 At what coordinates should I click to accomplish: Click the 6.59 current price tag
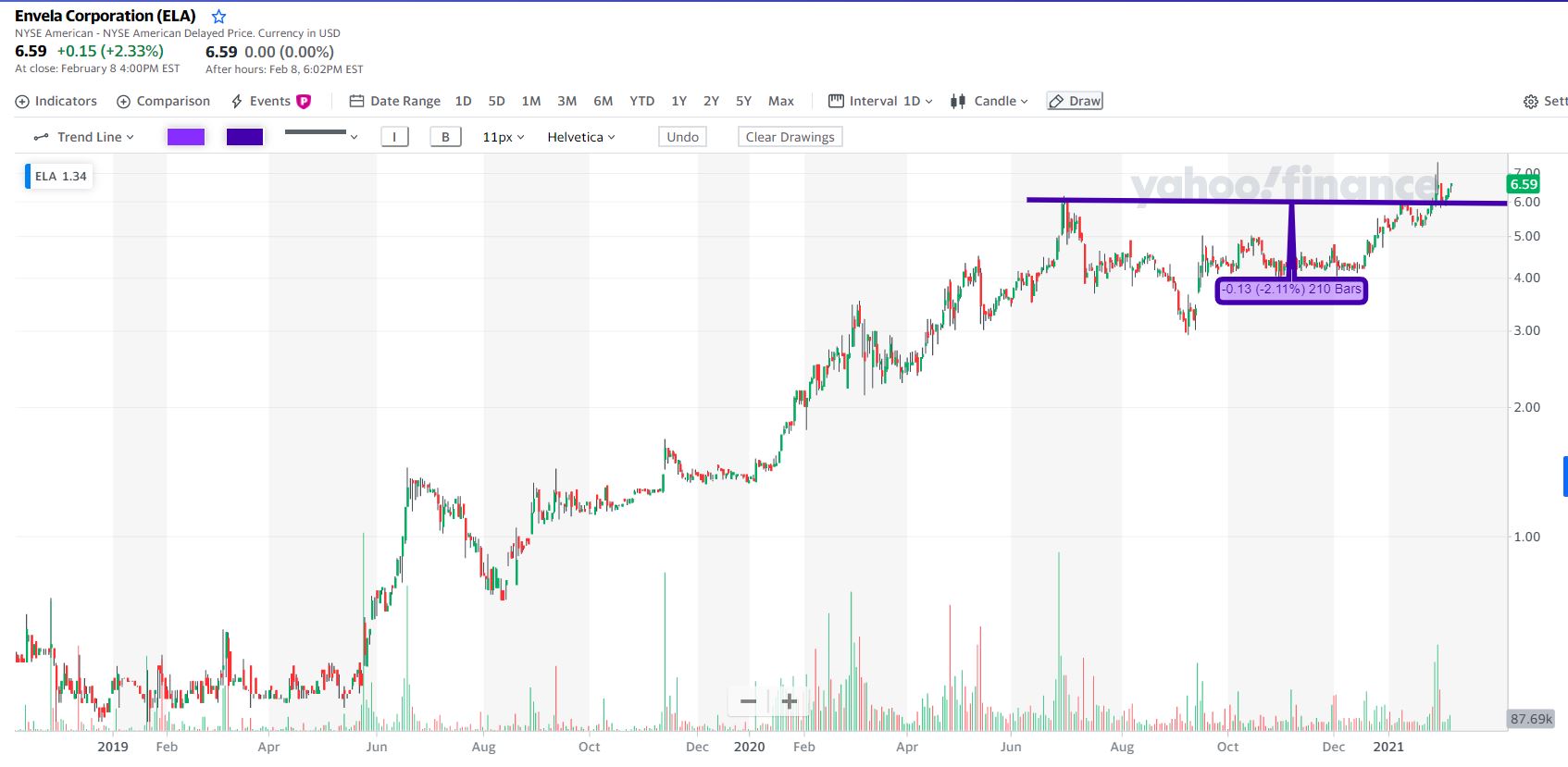click(1524, 184)
